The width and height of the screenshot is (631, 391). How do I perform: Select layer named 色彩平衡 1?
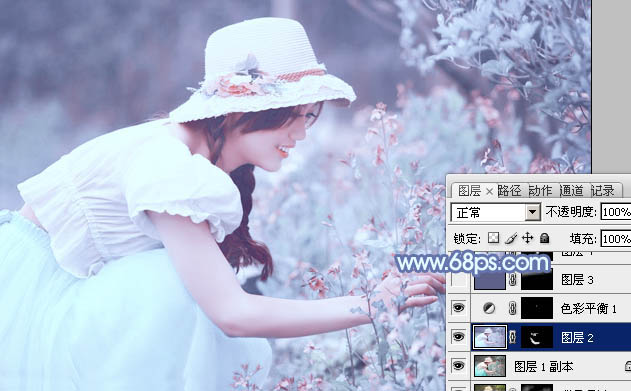[588, 309]
